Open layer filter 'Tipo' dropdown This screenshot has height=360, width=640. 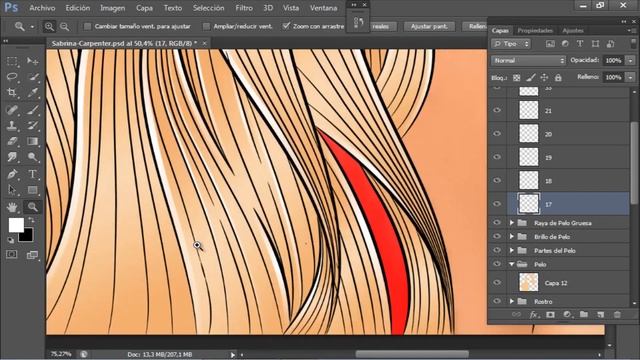click(511, 44)
